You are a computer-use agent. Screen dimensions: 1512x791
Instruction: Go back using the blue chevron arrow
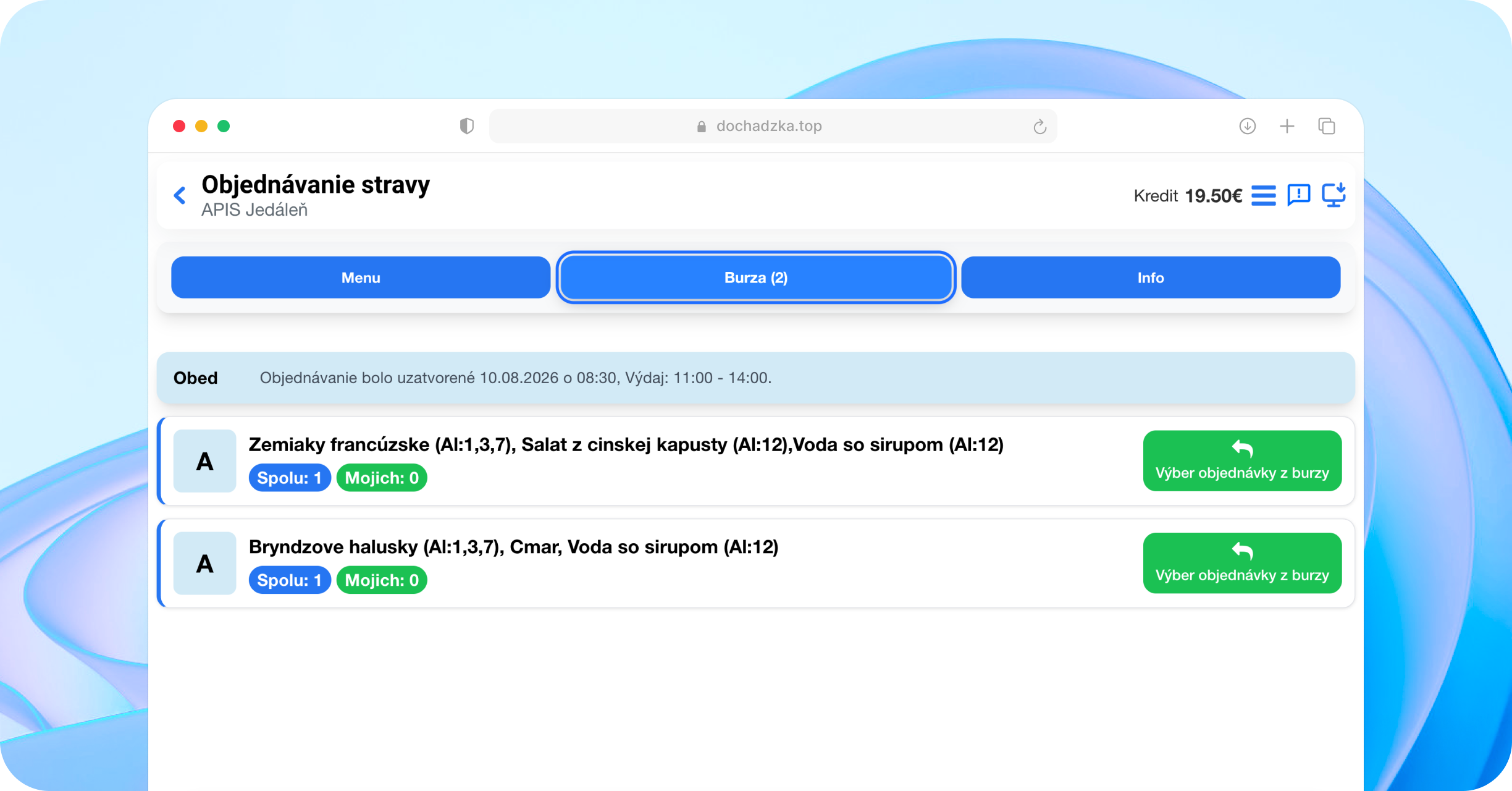tap(180, 195)
